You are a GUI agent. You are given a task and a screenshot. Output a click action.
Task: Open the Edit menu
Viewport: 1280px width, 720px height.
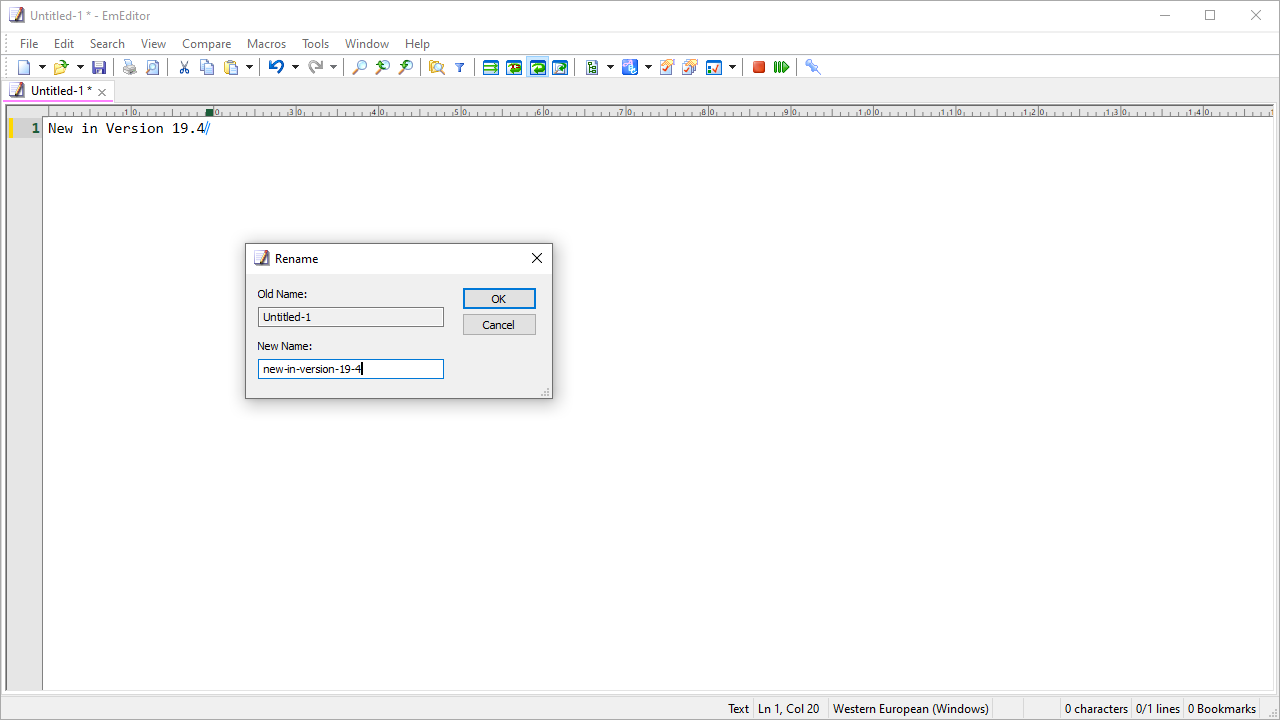[64, 44]
